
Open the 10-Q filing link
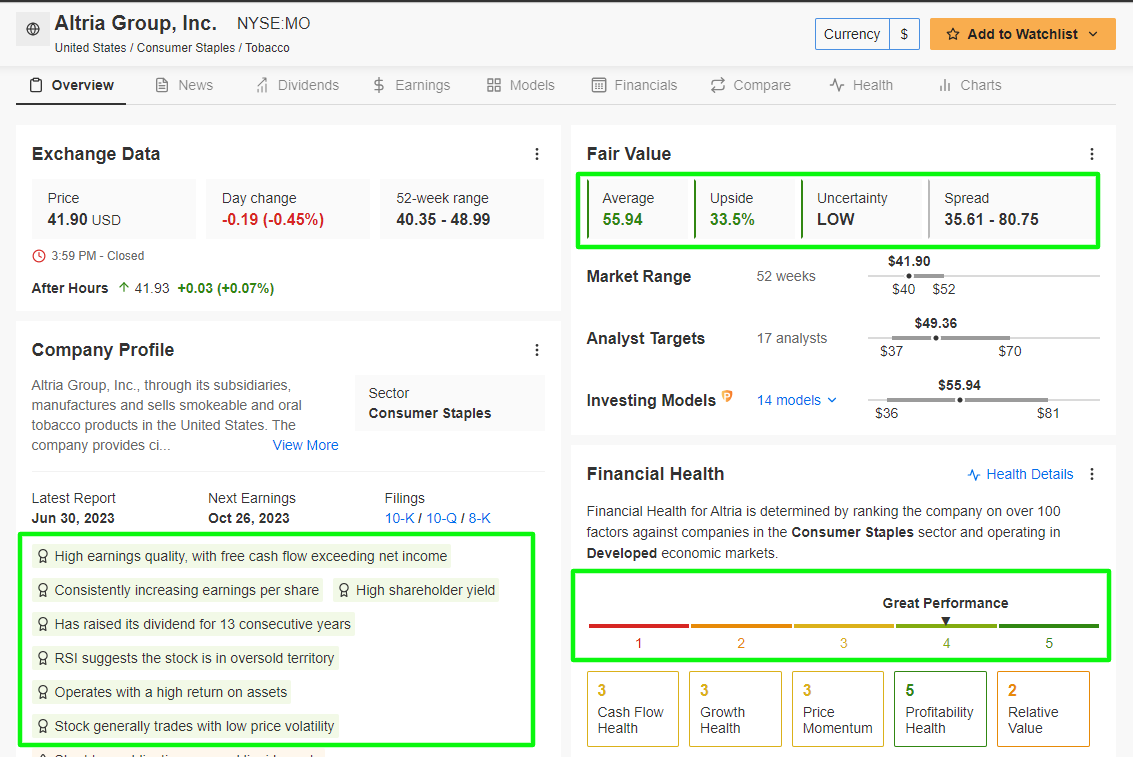coord(441,518)
